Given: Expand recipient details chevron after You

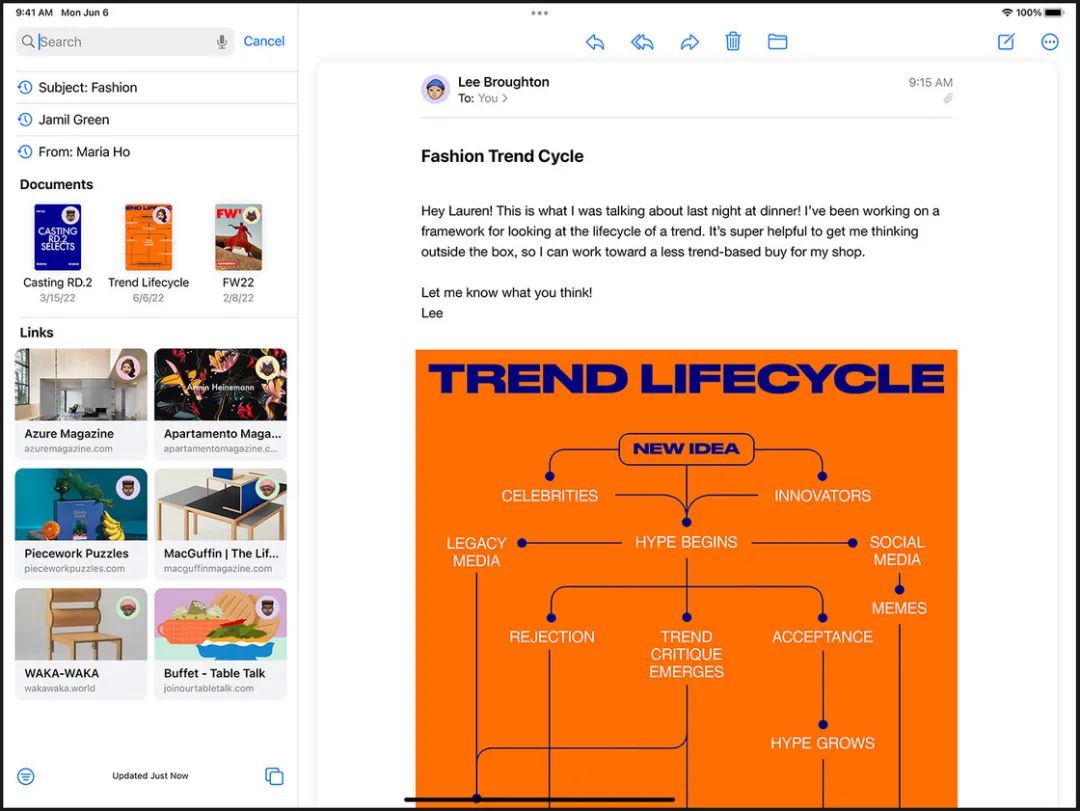Looking at the screenshot, I should click(505, 99).
